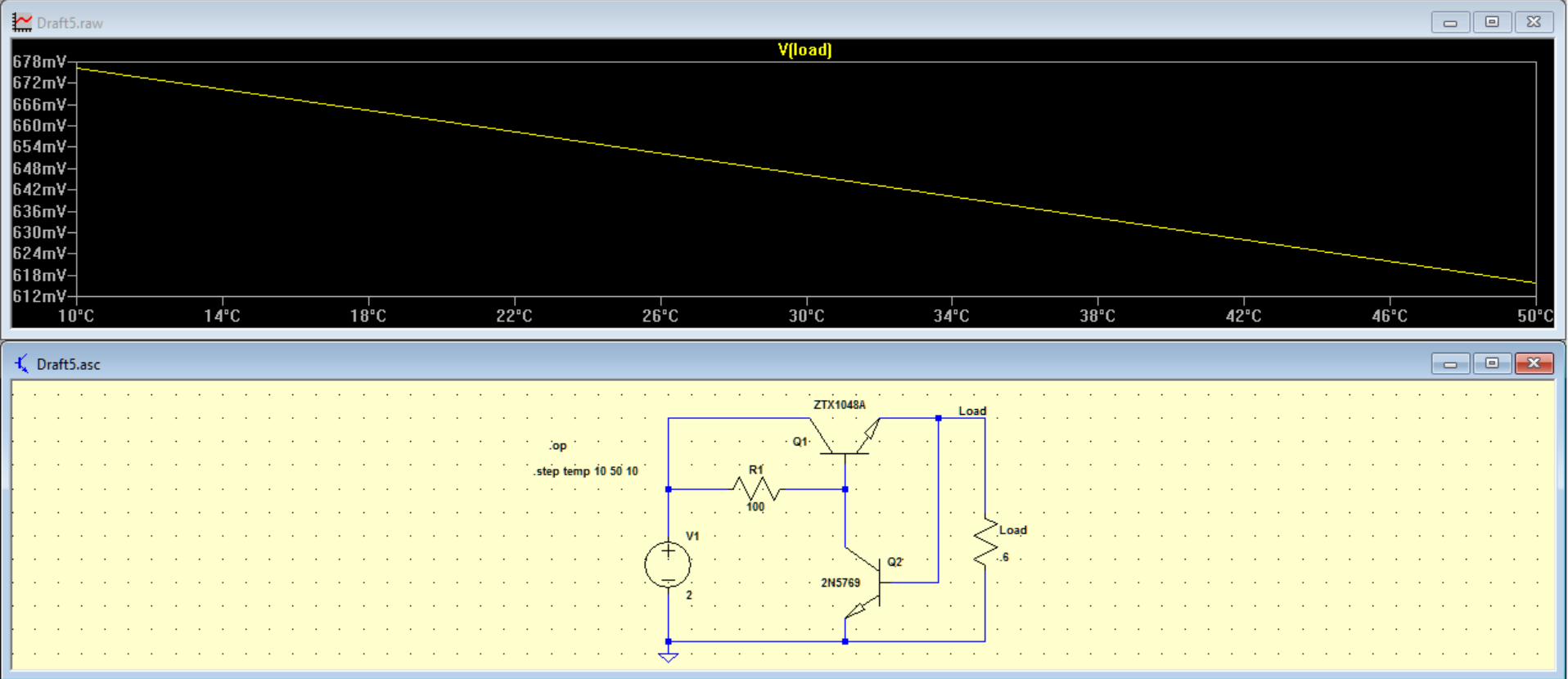Select resistor R1 symbol in schematic
Image resolution: width=1568 pixels, height=679 pixels.
756,489
